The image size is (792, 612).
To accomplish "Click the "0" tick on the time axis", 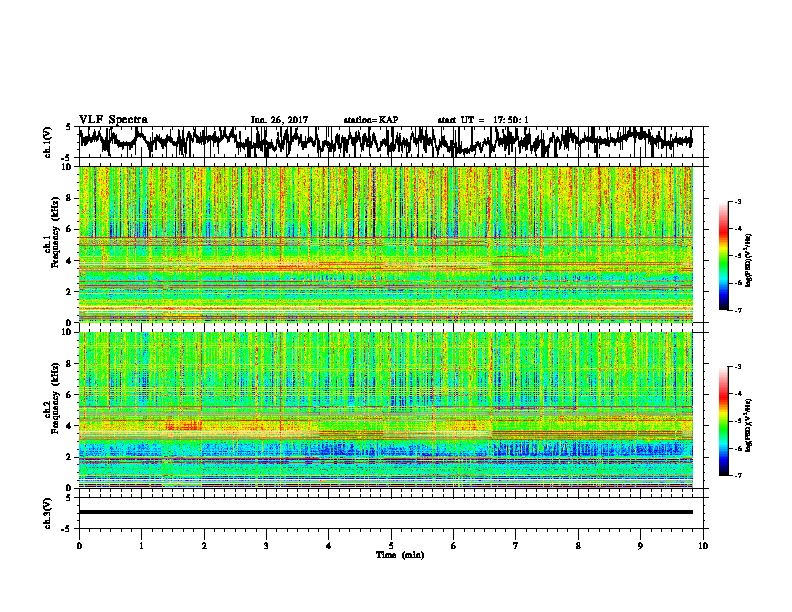I will 79,546.
